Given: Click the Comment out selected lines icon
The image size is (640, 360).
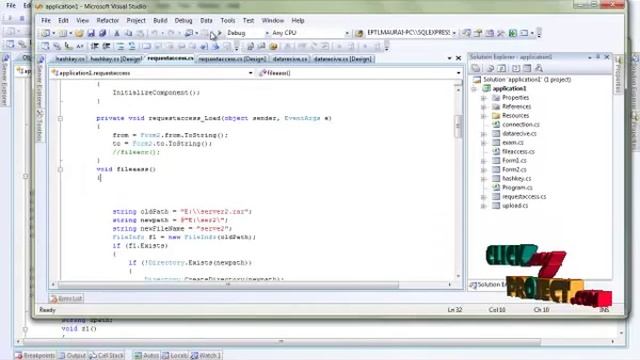Looking at the screenshot, I should [x=120, y=46].
